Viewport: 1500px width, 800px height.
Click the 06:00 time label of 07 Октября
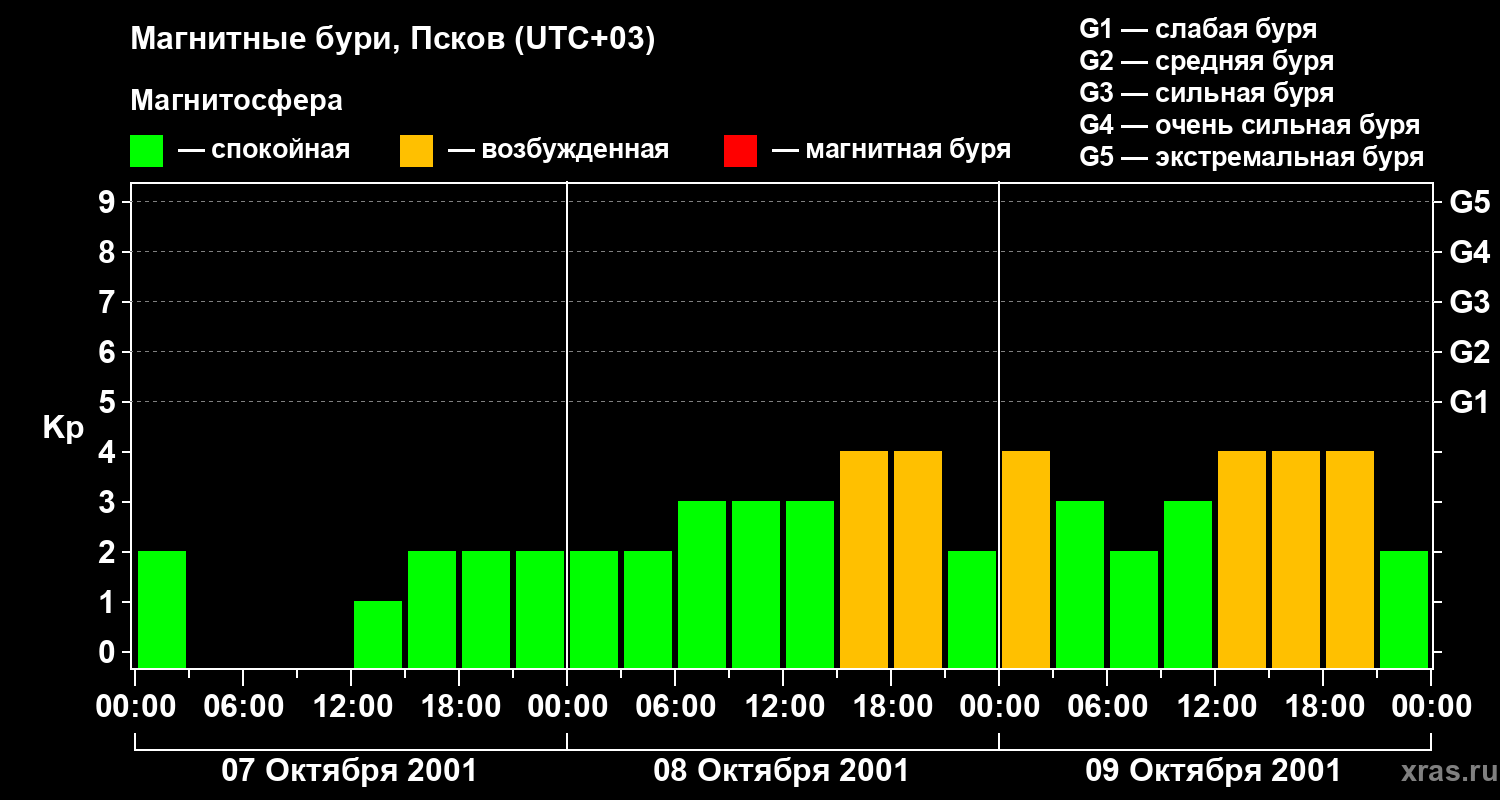[x=243, y=707]
